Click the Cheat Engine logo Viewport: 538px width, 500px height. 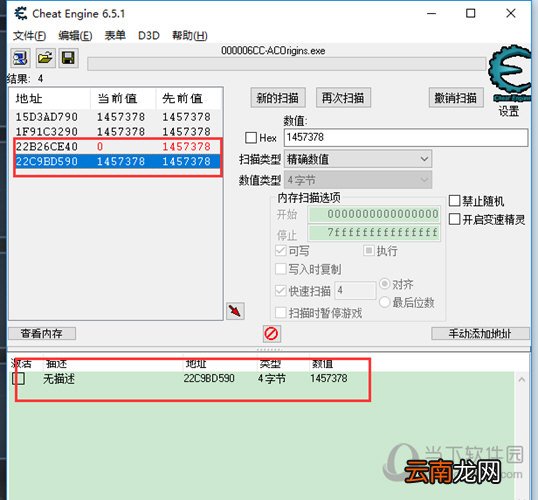coord(510,73)
